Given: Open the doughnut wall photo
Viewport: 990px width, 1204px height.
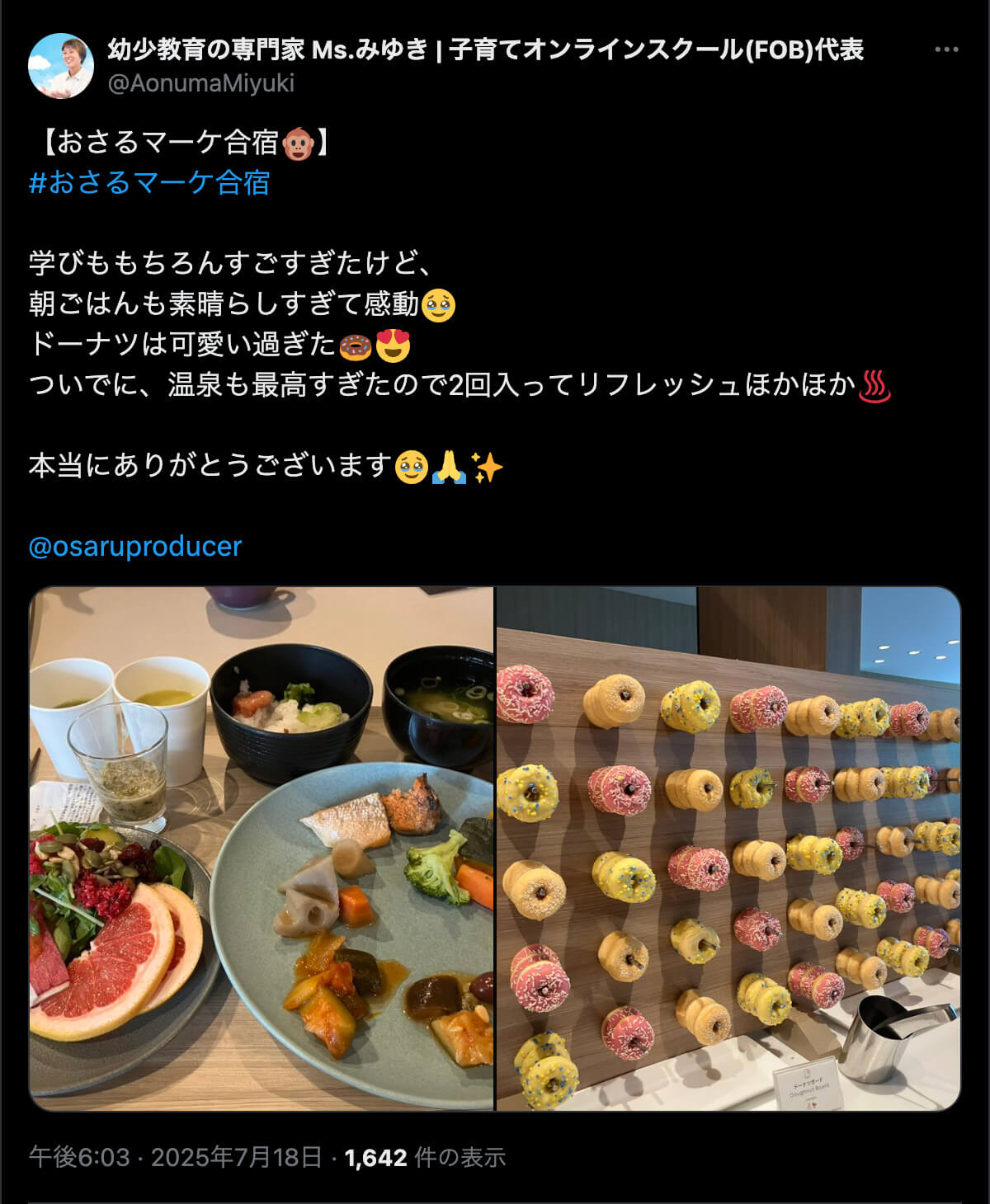Looking at the screenshot, I should pos(728,849).
